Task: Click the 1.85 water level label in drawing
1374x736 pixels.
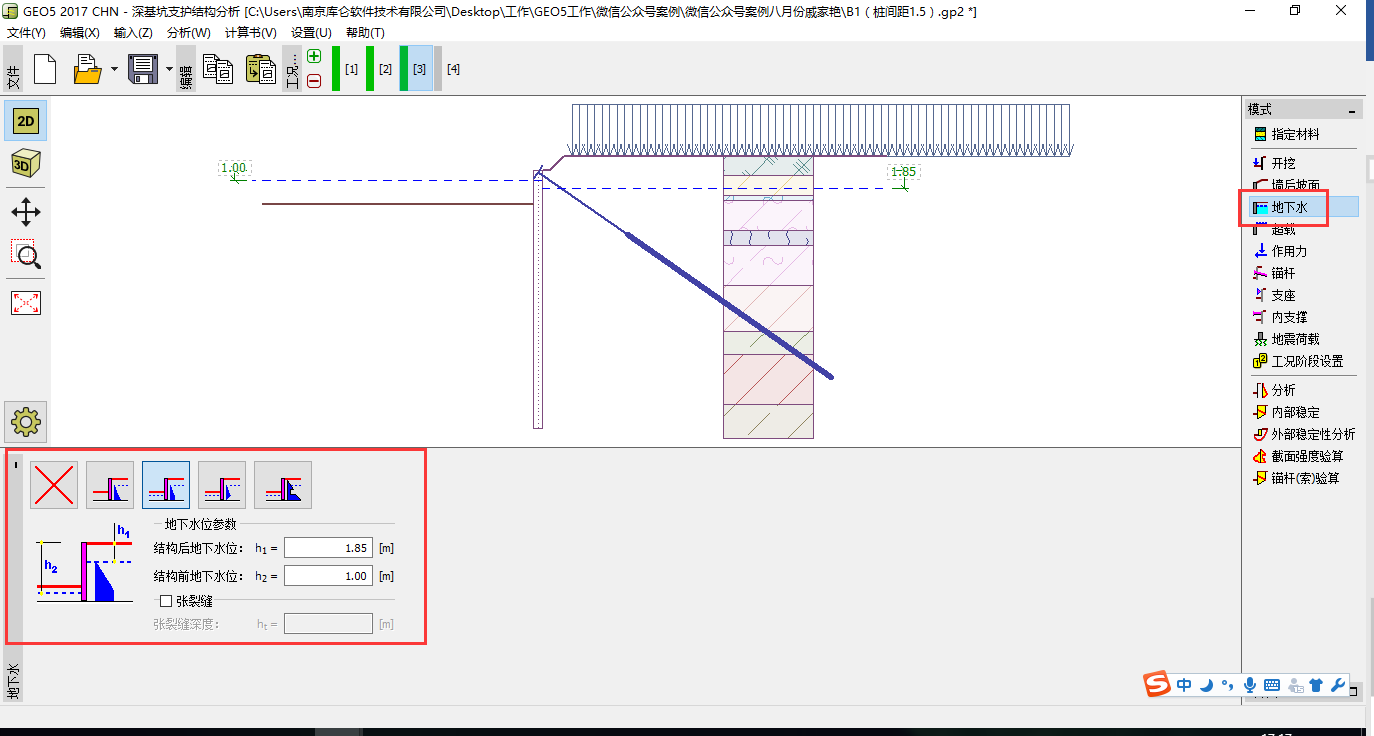Action: coord(903,172)
